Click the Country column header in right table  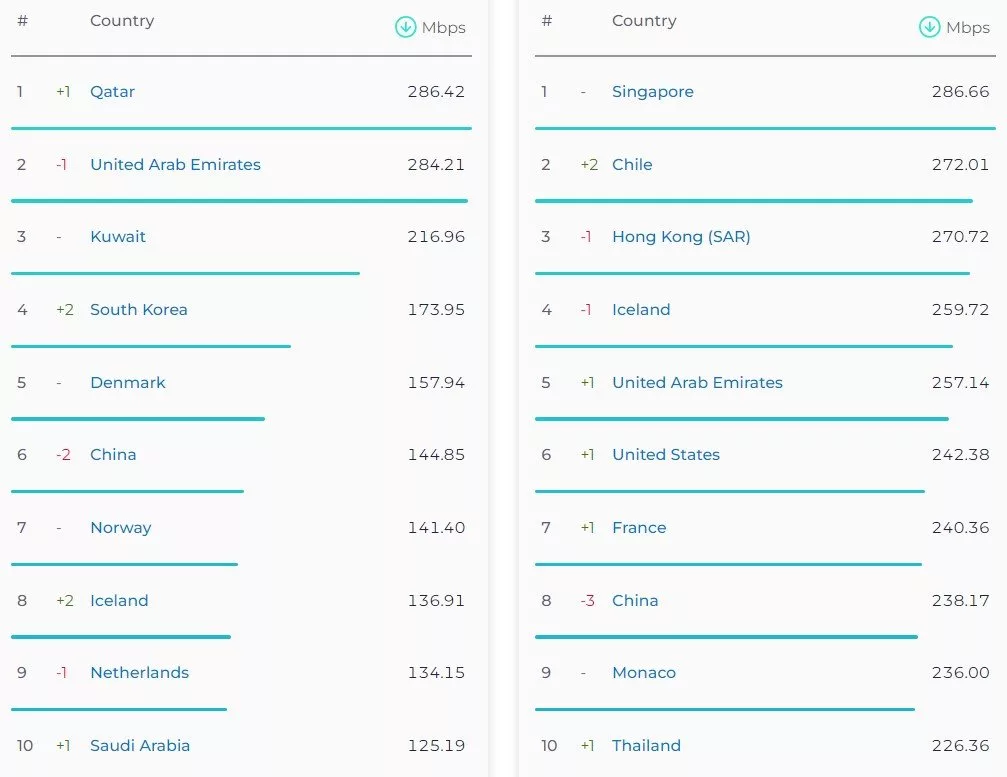pyautogui.click(x=644, y=21)
